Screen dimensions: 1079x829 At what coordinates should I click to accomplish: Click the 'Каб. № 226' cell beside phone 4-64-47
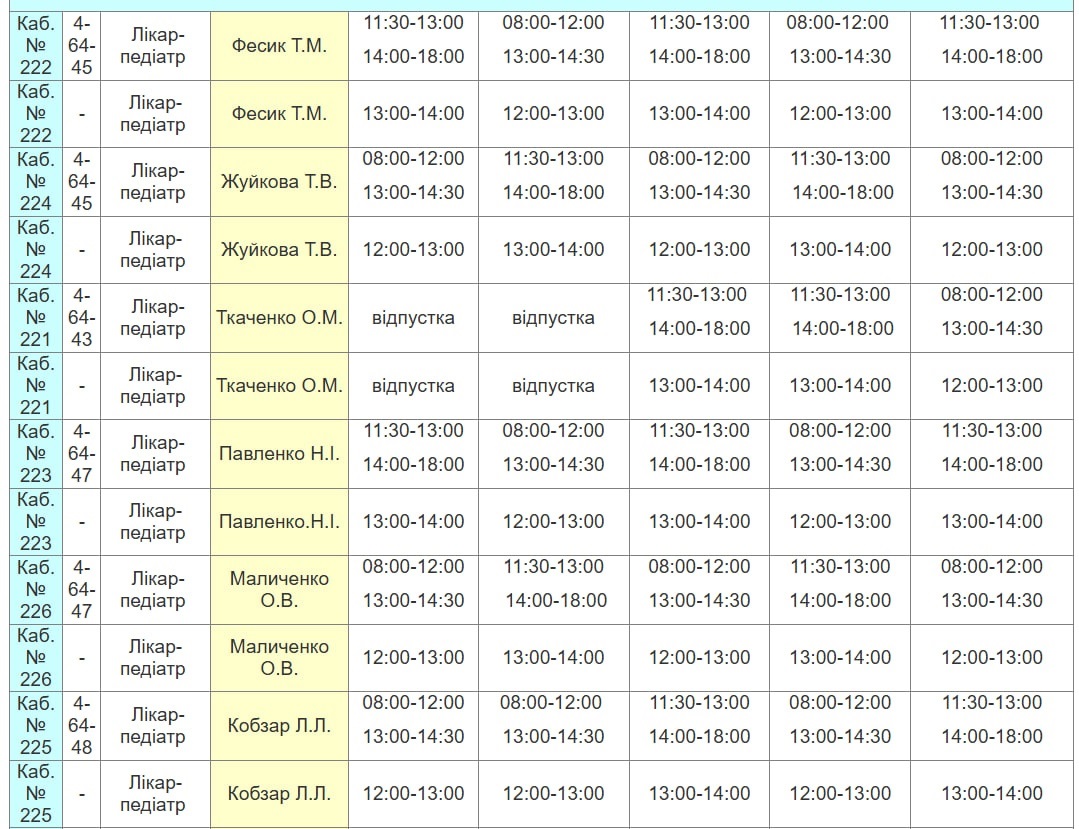click(x=37, y=589)
